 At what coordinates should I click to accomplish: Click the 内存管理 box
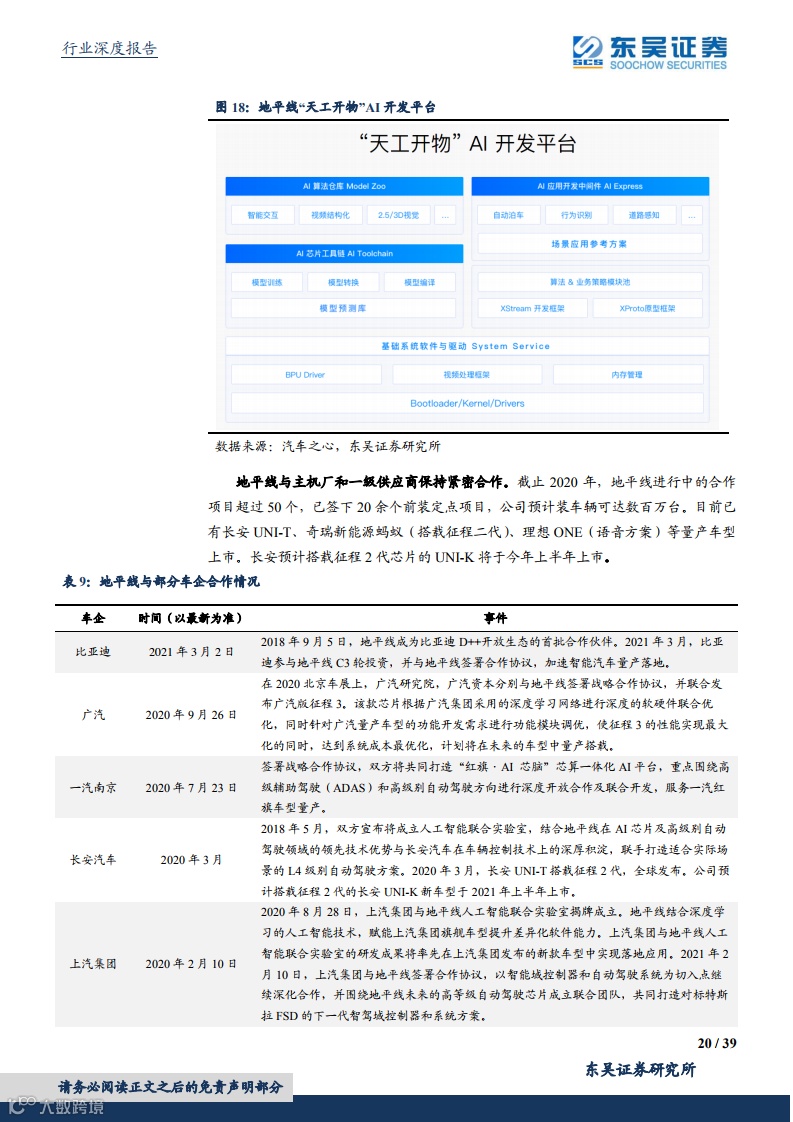click(628, 375)
